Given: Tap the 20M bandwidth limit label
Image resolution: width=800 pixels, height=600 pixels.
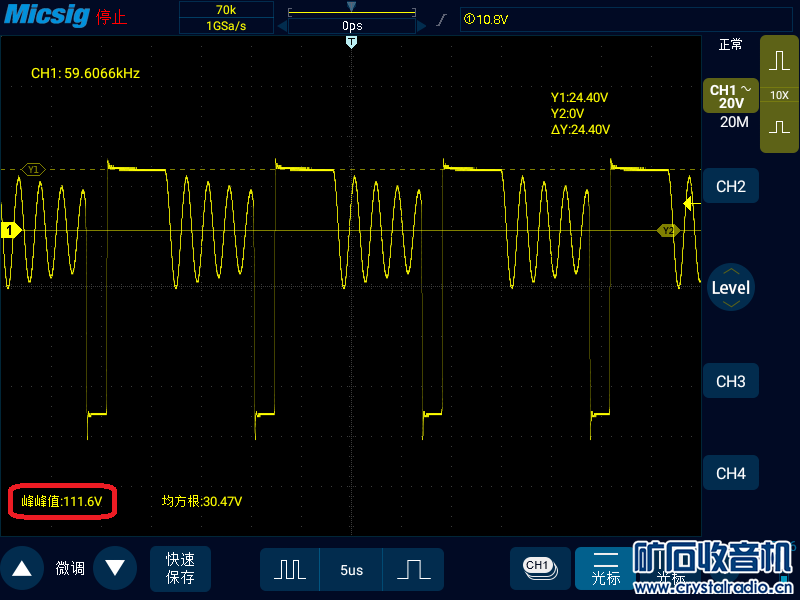Looking at the screenshot, I should point(734,122).
